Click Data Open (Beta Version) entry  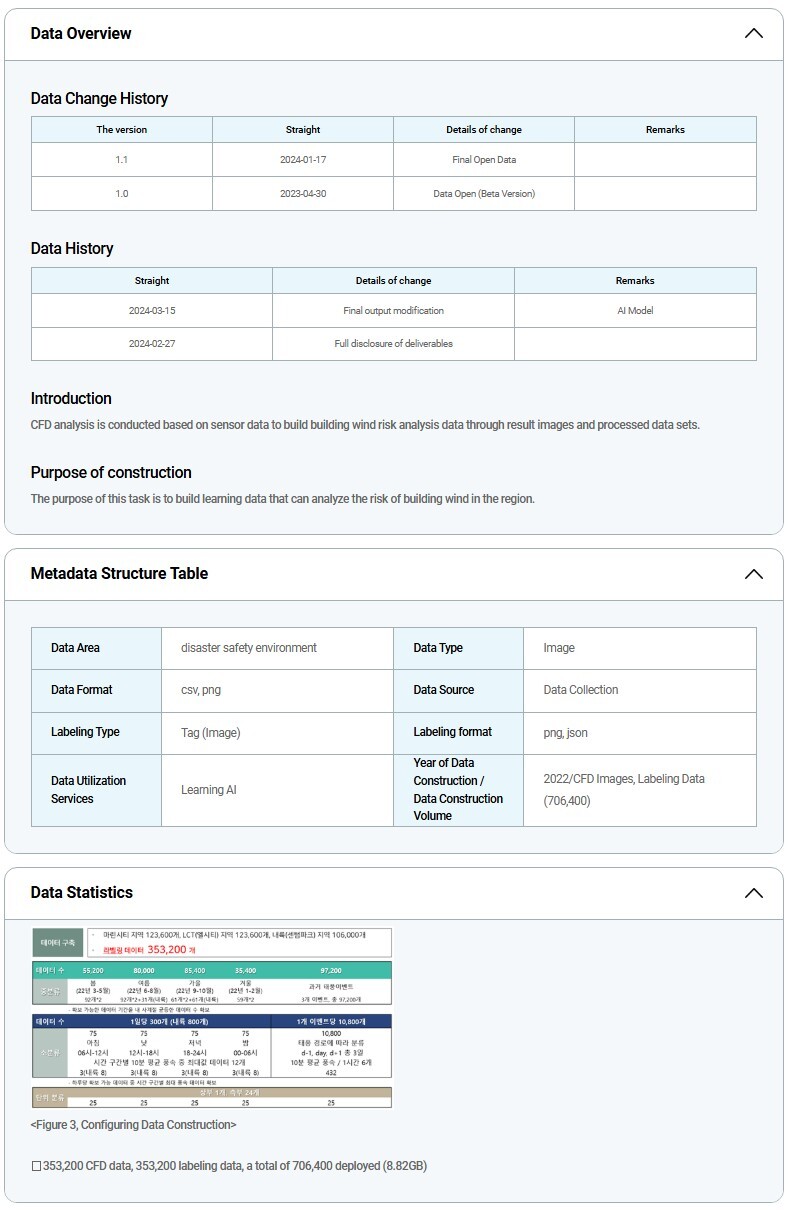click(x=484, y=194)
